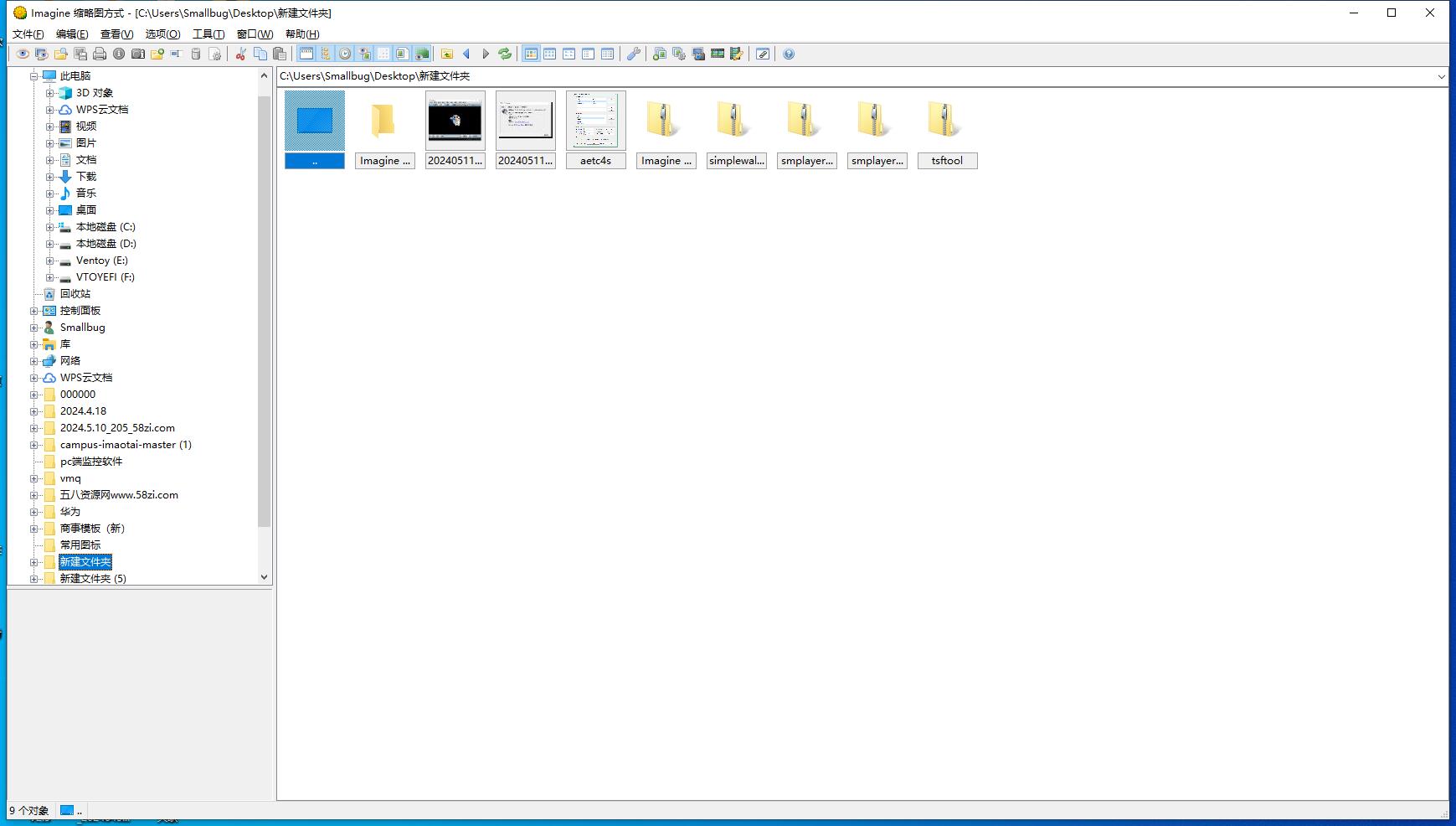Click the open folder toolbar icon
This screenshot has width=1456, height=826.
[61, 54]
